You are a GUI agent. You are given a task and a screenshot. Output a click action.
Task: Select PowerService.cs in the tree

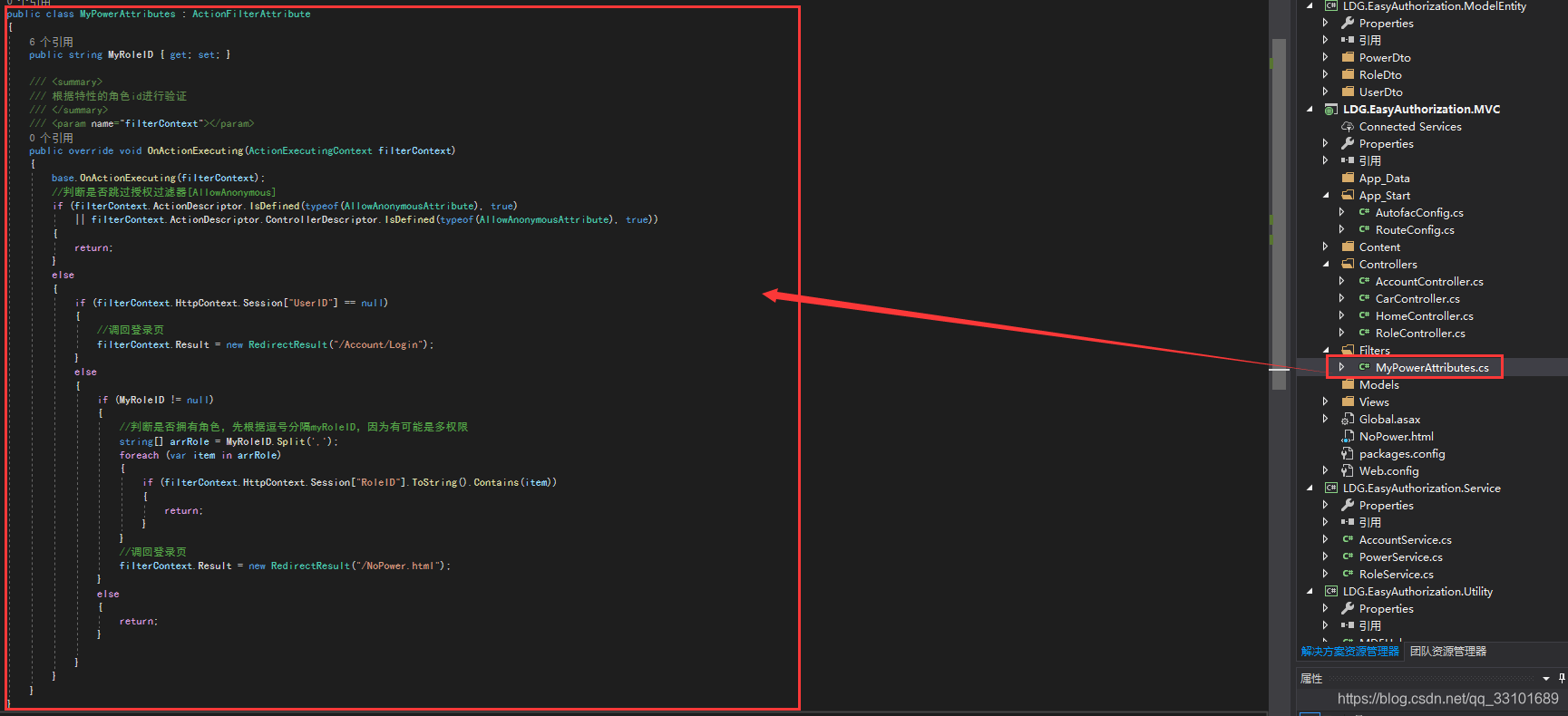(1400, 556)
